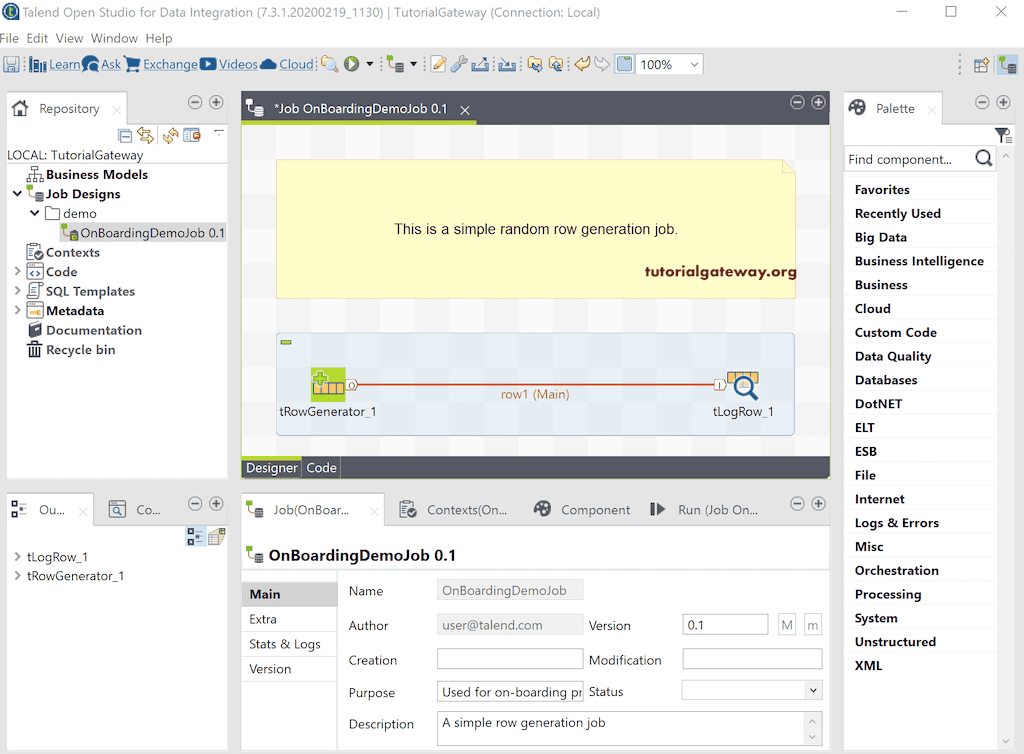Viewport: 1024px width, 754px height.
Task: Expand the SQL Templates tree node
Action: coord(18,291)
